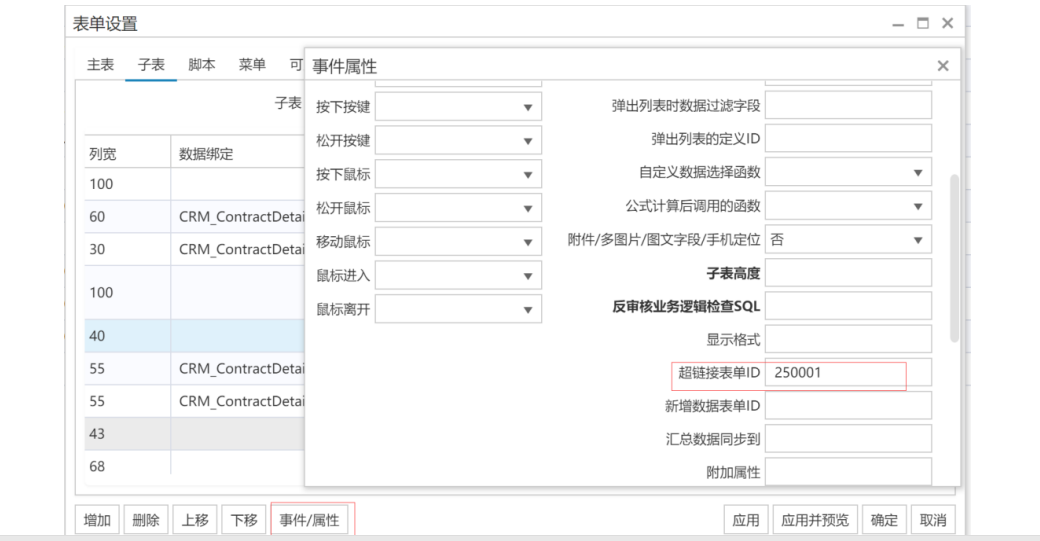Maximize the 表单设置 window
1040x541 pixels.
pos(923,23)
